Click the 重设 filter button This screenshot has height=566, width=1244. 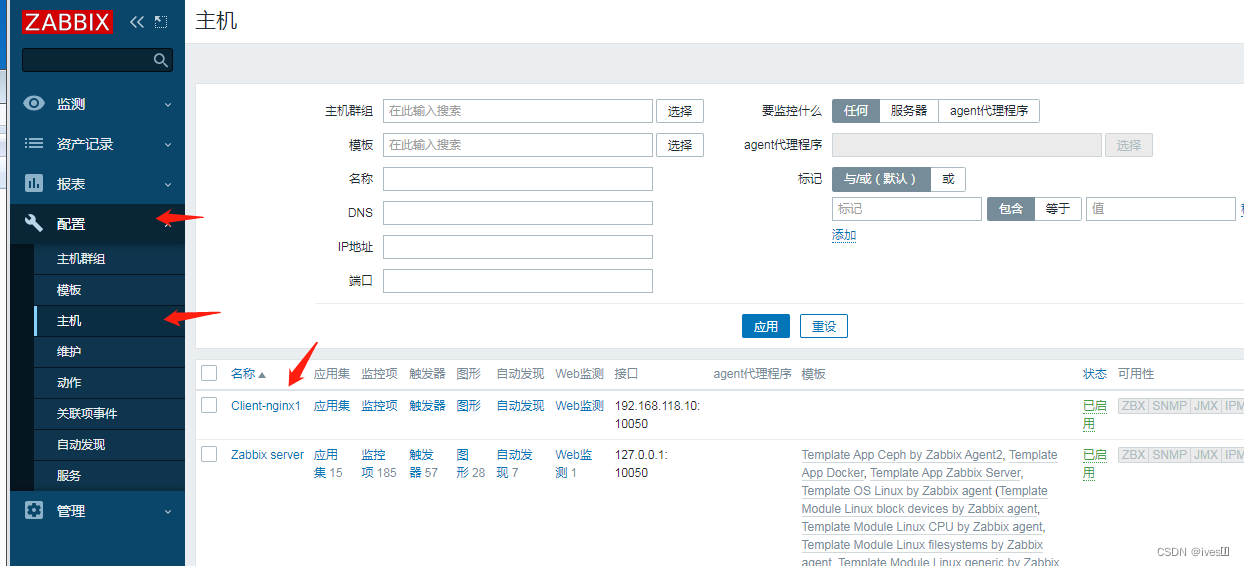[x=824, y=326]
